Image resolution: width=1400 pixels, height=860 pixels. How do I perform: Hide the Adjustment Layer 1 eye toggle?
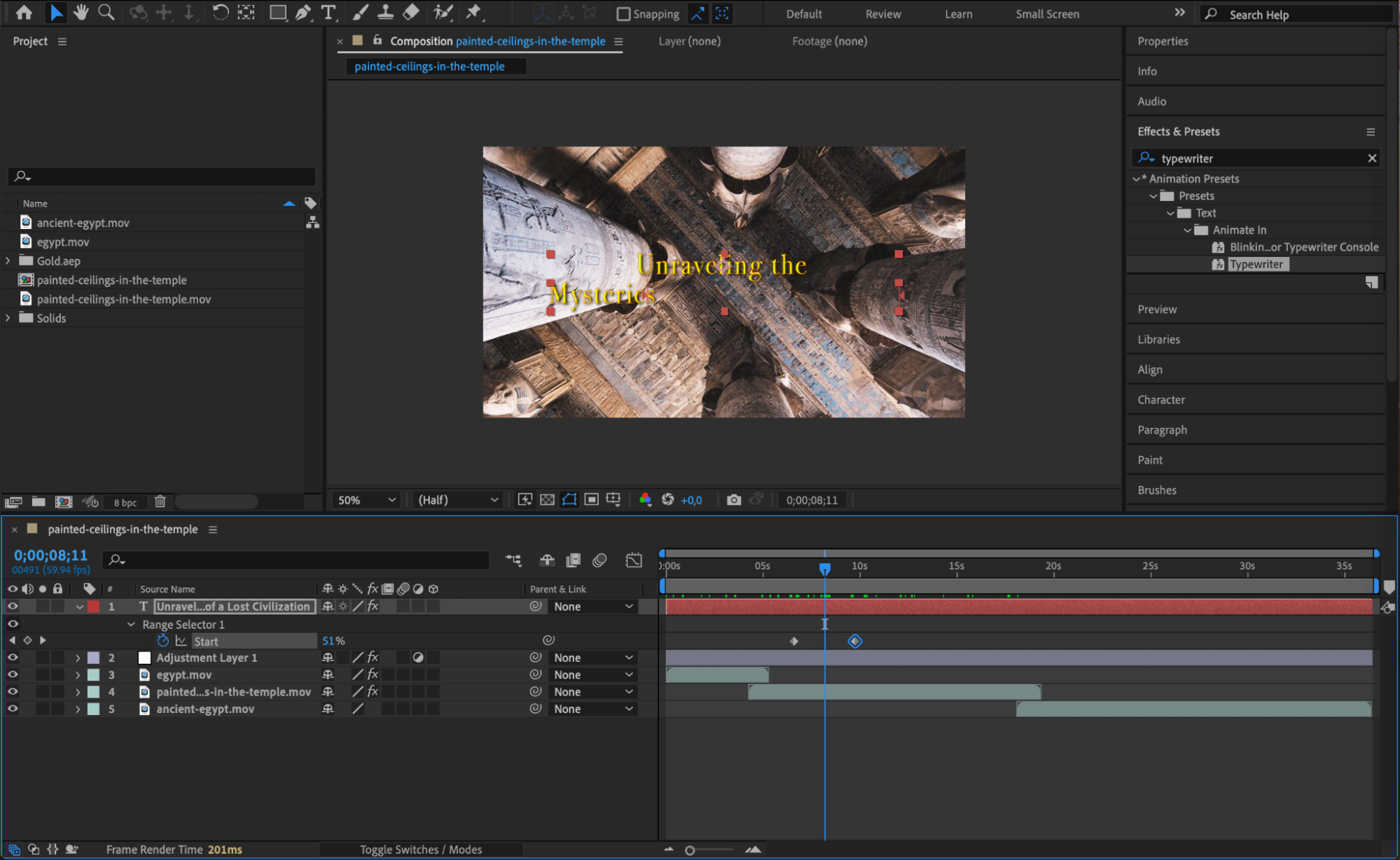coord(13,658)
